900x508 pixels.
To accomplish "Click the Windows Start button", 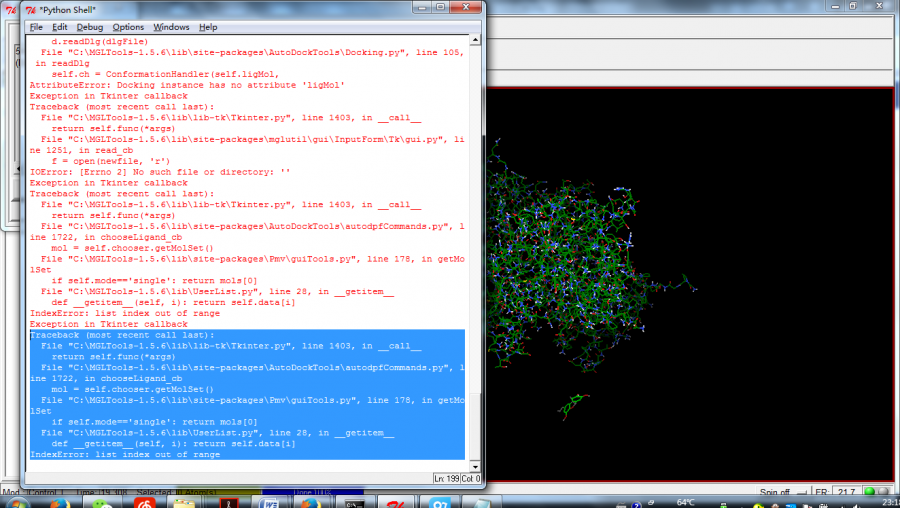I will click(x=17, y=503).
